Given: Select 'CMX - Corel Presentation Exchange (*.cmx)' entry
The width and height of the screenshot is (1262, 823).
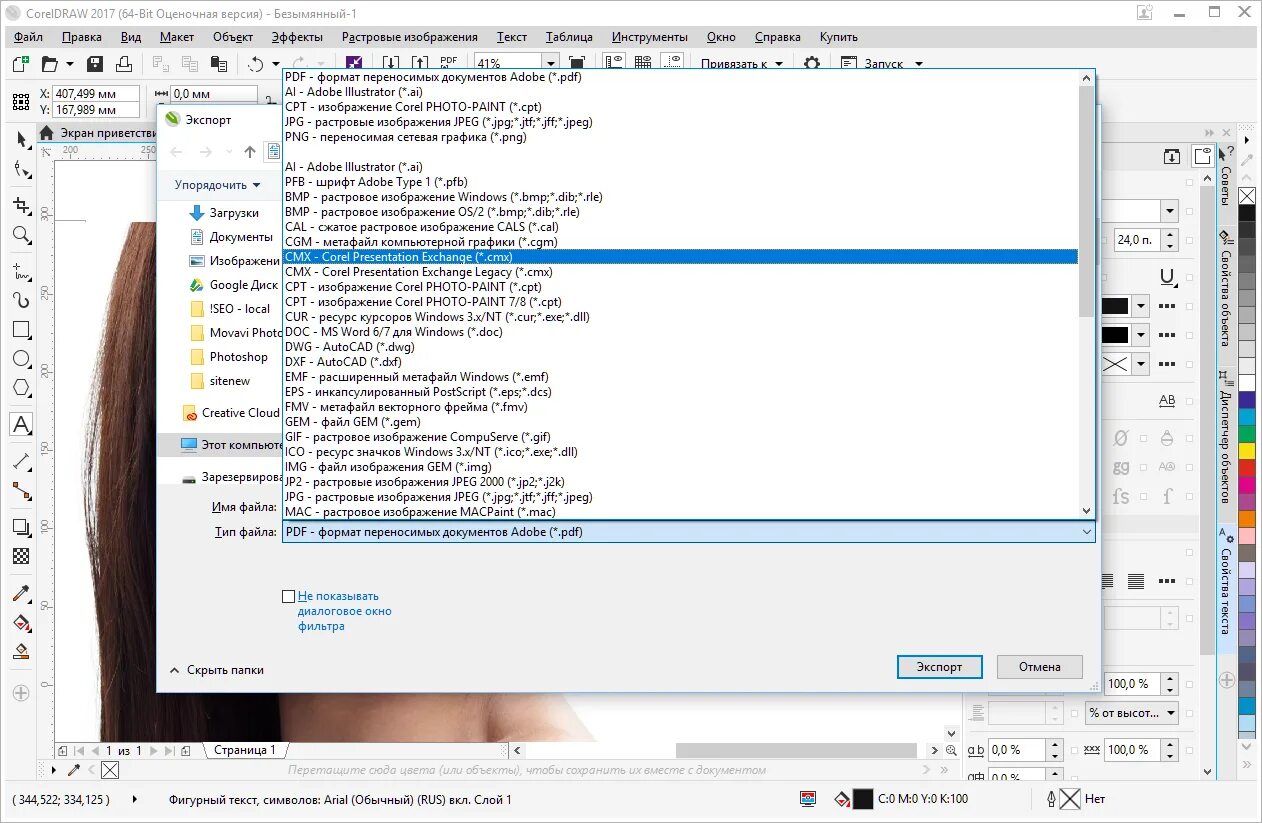Looking at the screenshot, I should tap(680, 257).
